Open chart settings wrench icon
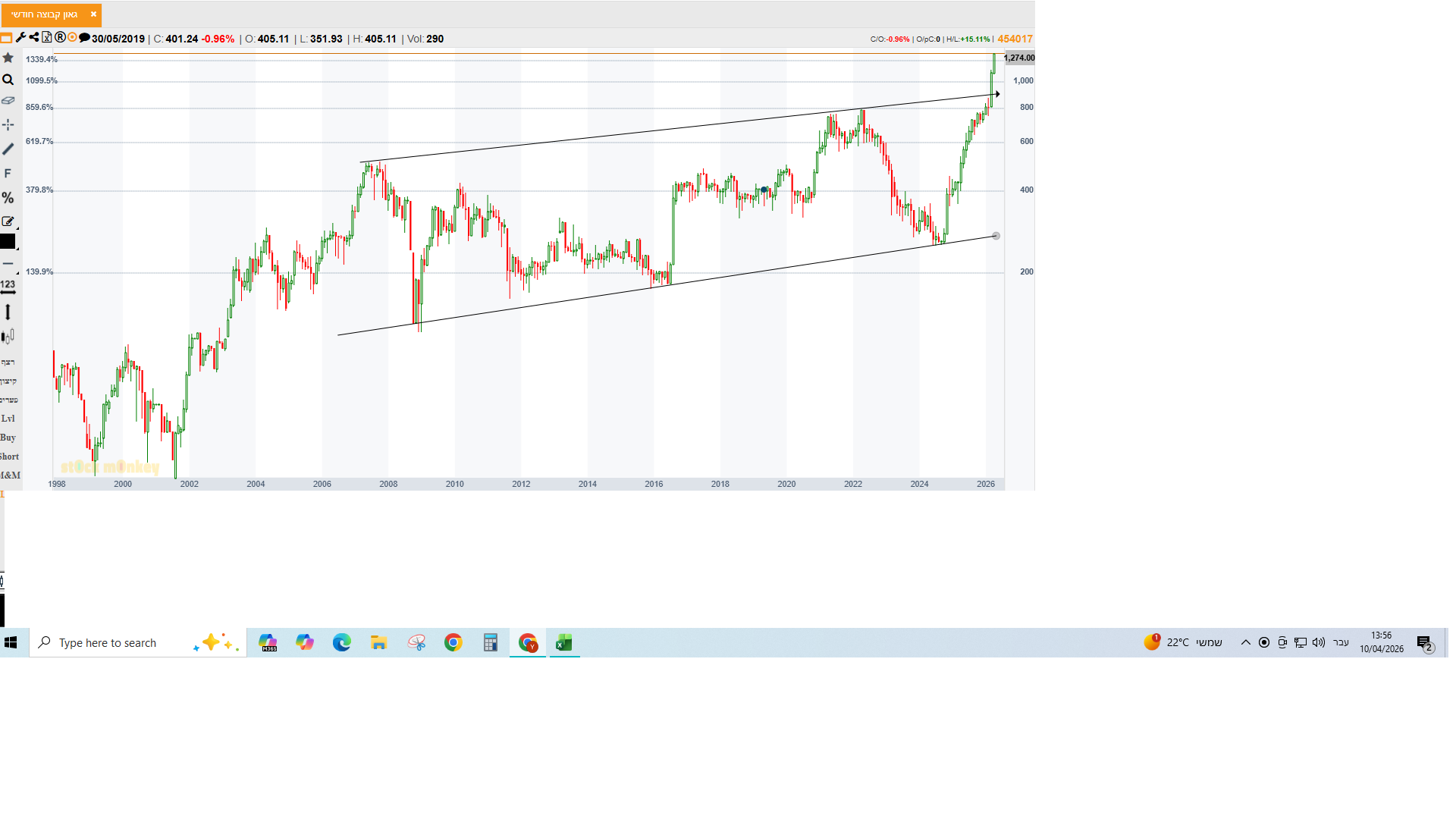Screen dimensions: 1456x819 [21, 38]
